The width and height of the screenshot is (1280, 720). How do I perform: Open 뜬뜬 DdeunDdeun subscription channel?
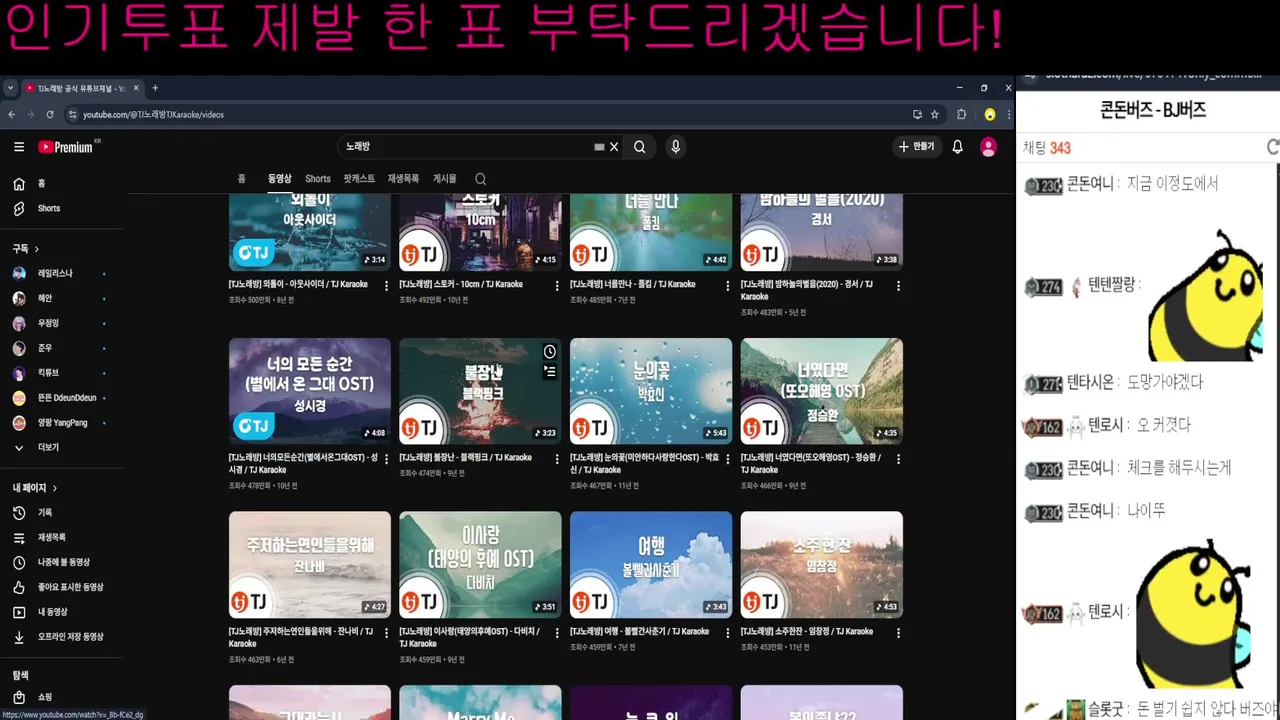(x=61, y=398)
